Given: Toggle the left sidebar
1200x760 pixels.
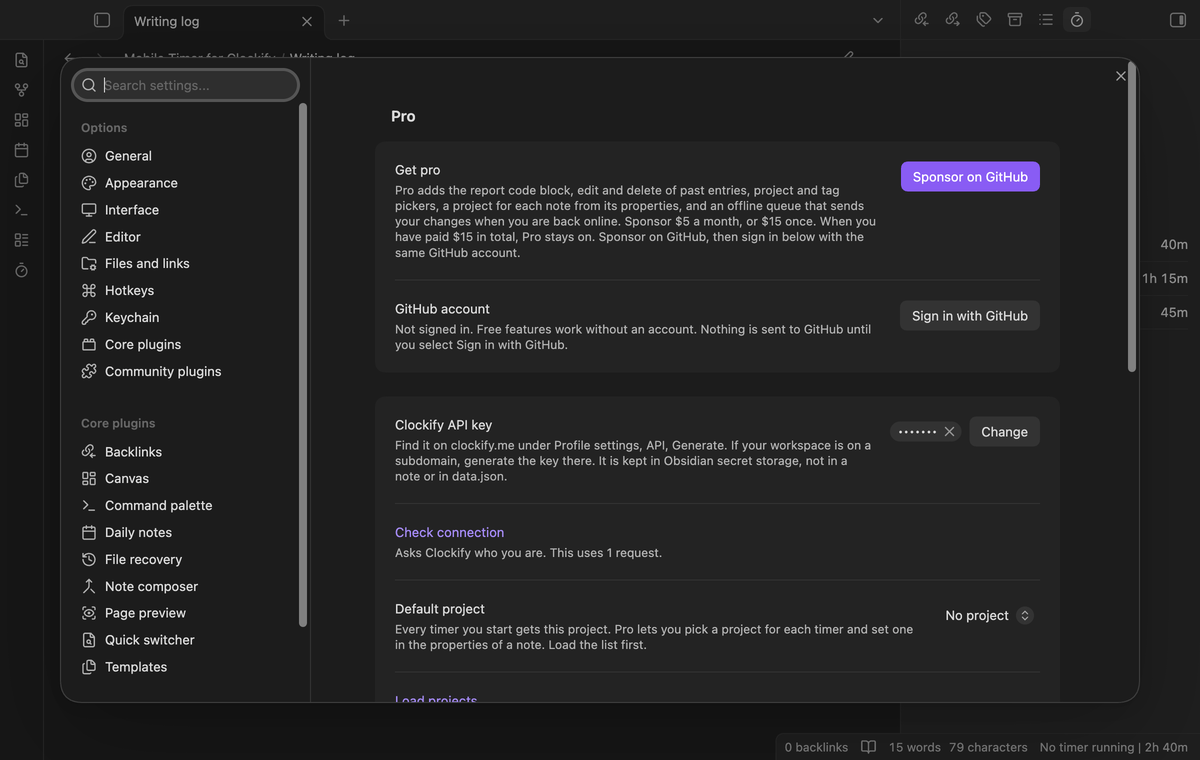Looking at the screenshot, I should point(101,20).
